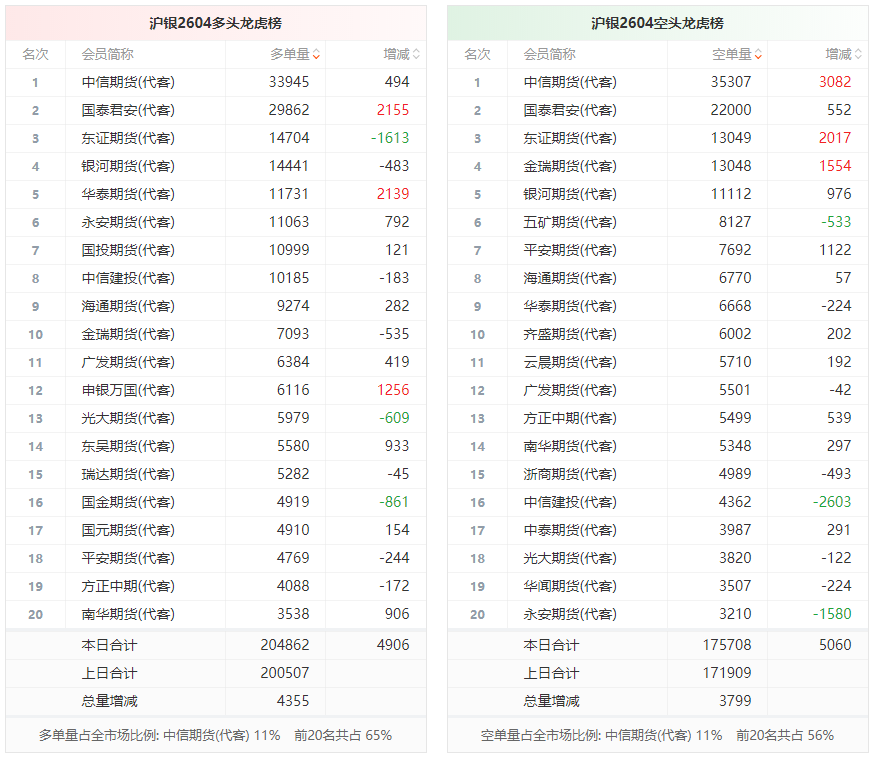874x757 pixels.
Task: Click long volume value 3538
Action: pyautogui.click(x=293, y=614)
